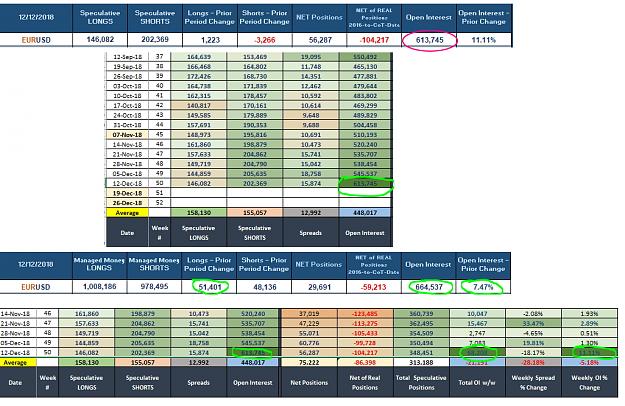Select the 978,495 Managed Money shorts value
Image resolution: width=625 pixels, height=406 pixels.
[x=154, y=286]
